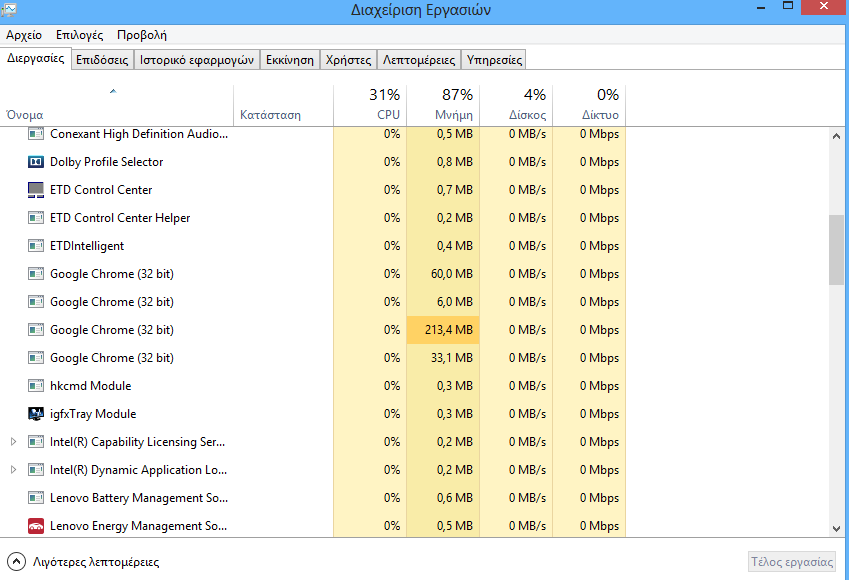Click the scrollbar down arrow

tap(836, 529)
